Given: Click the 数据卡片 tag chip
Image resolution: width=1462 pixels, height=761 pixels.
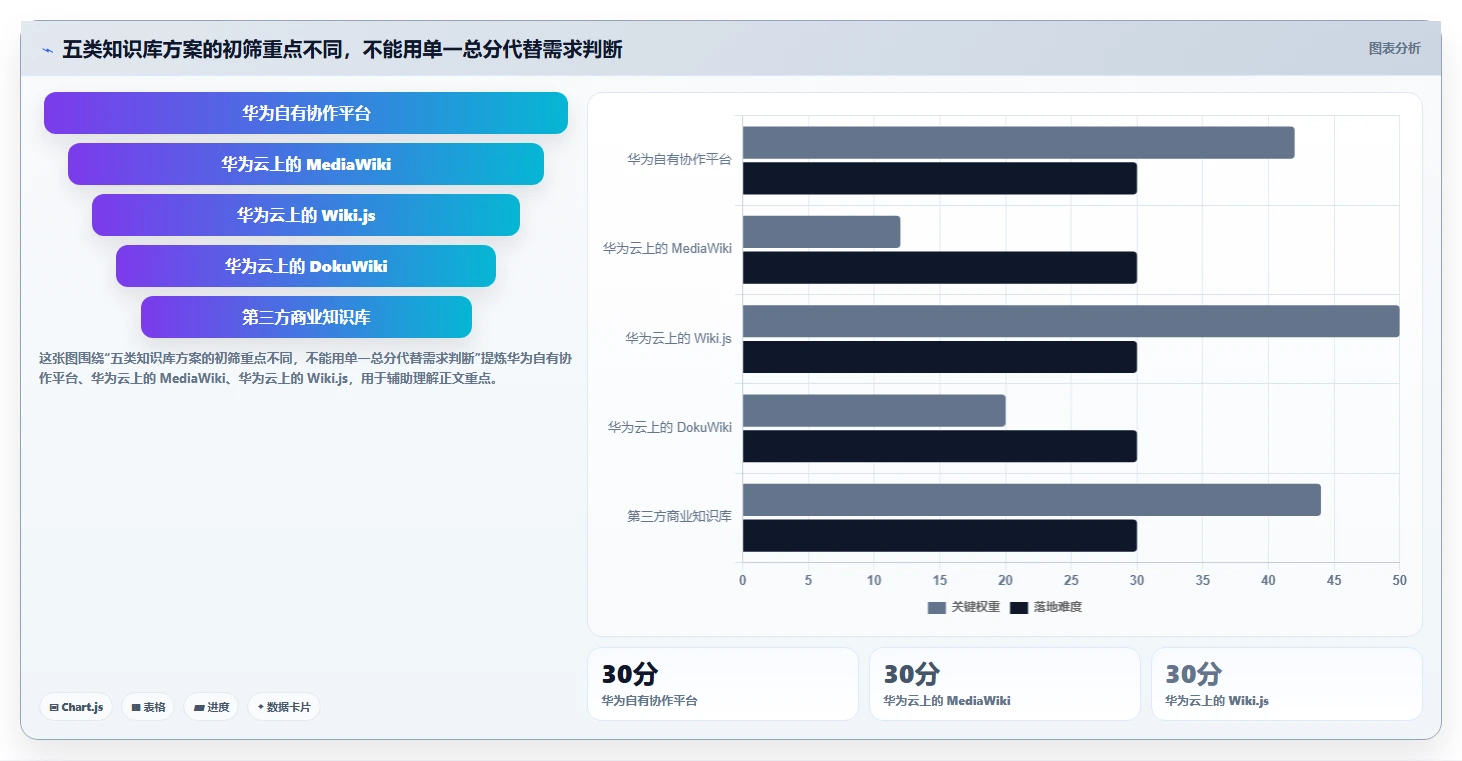Looking at the screenshot, I should coord(284,707).
